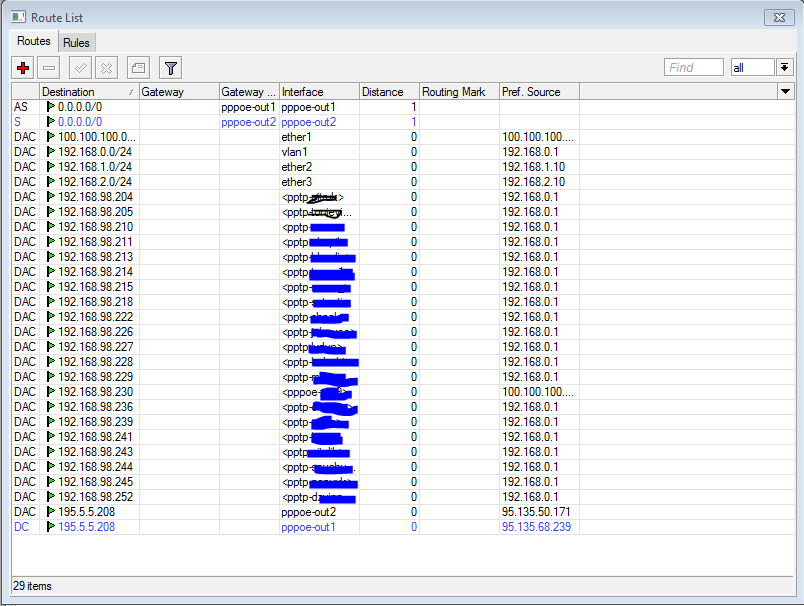Switch to the Routes tab
This screenshot has height=606, width=804.
34,41
